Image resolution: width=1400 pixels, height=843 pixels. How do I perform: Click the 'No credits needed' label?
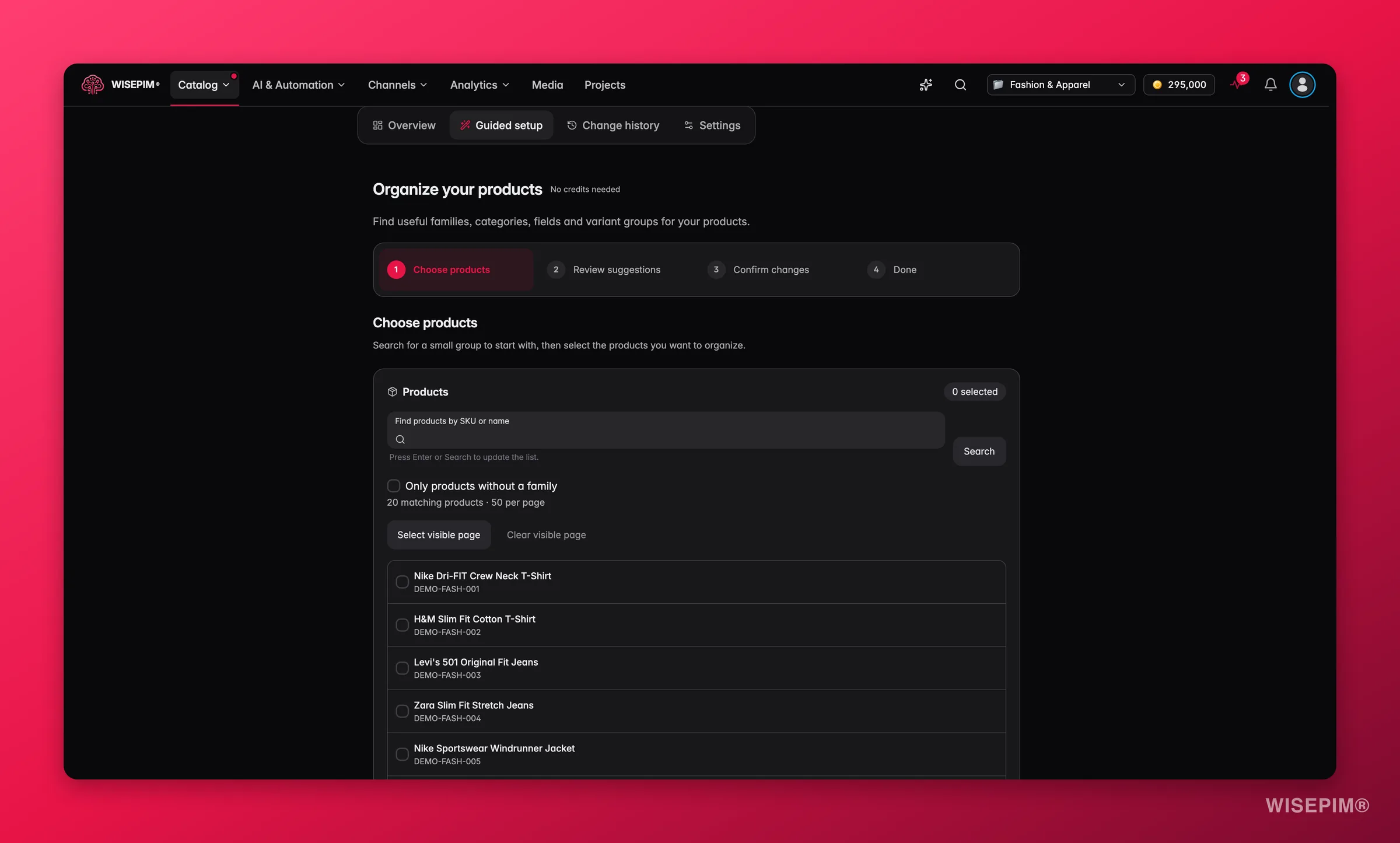click(585, 190)
